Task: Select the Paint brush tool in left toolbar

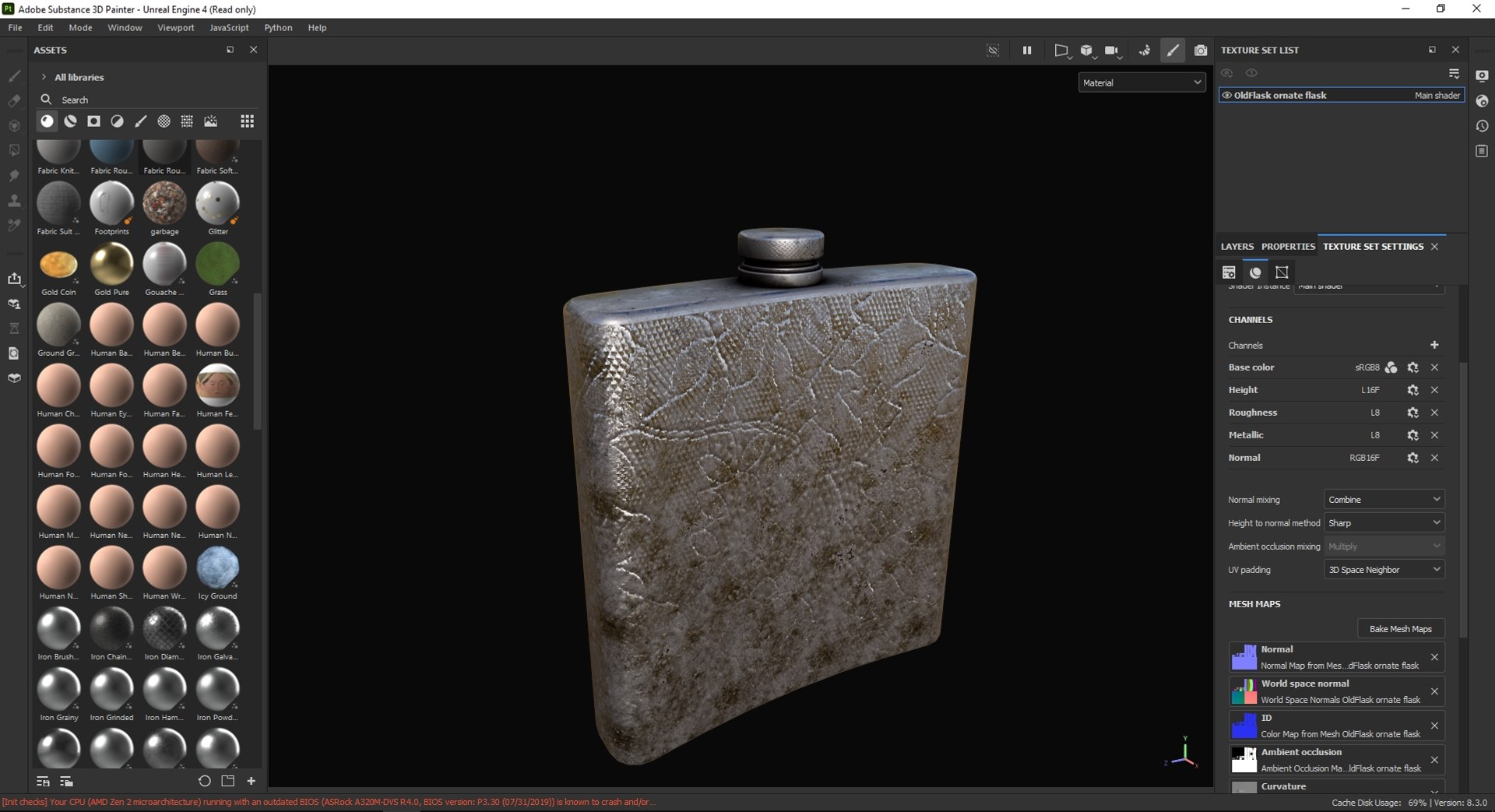Action: (14, 76)
